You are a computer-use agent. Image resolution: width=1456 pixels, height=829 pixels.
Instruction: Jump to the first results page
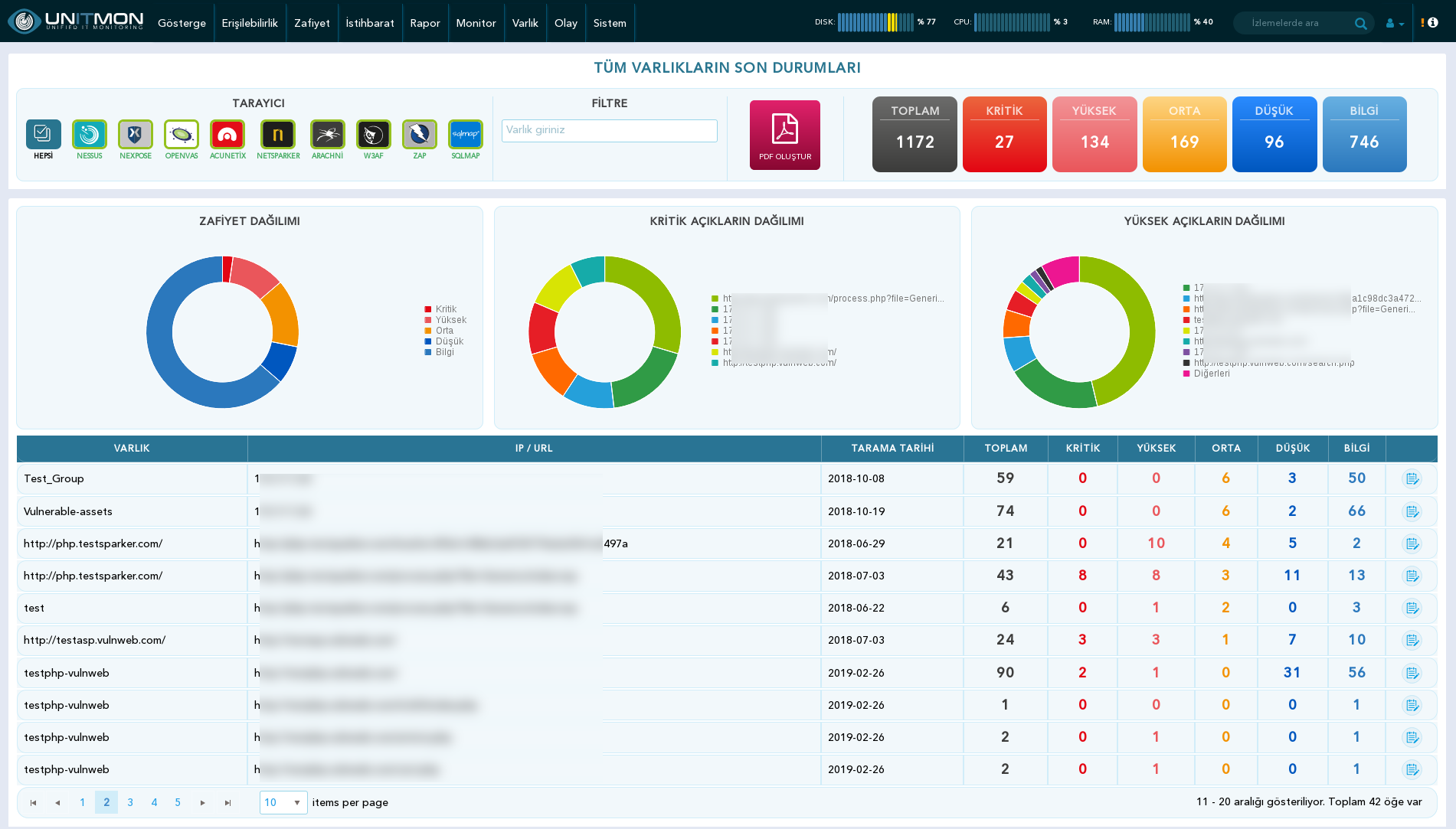tap(33, 802)
